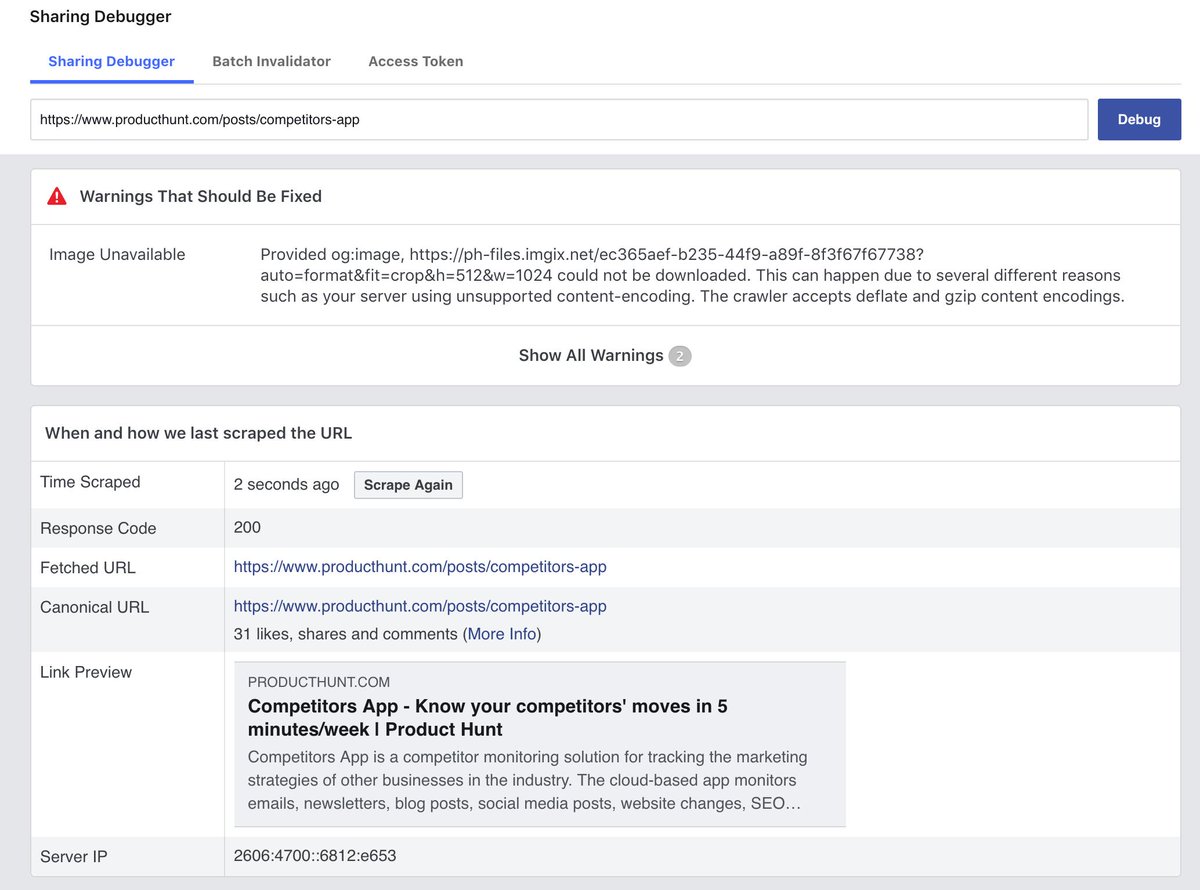The height and width of the screenshot is (890, 1200).
Task: Click the Warnings That Should Be Fixed heading
Action: click(x=201, y=196)
